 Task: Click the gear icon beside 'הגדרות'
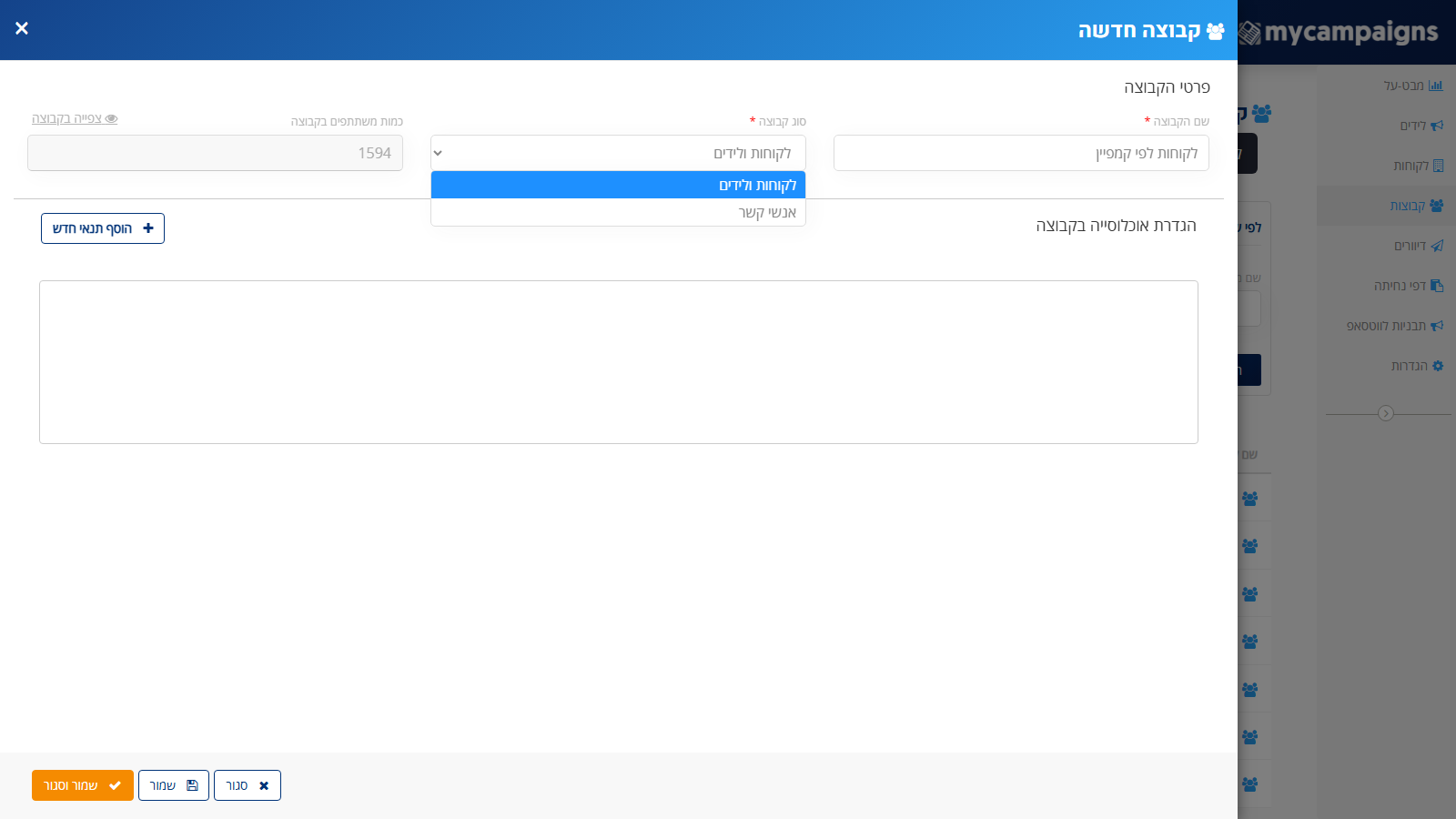(x=1438, y=366)
